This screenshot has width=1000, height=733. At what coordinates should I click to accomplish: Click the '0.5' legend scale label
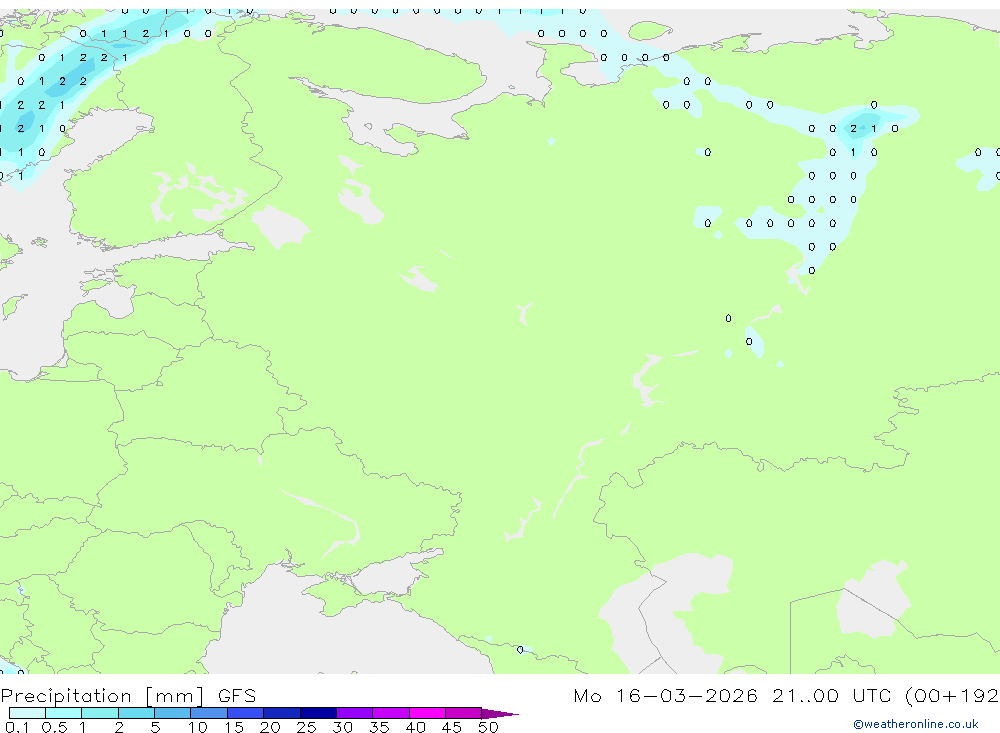click(54, 727)
